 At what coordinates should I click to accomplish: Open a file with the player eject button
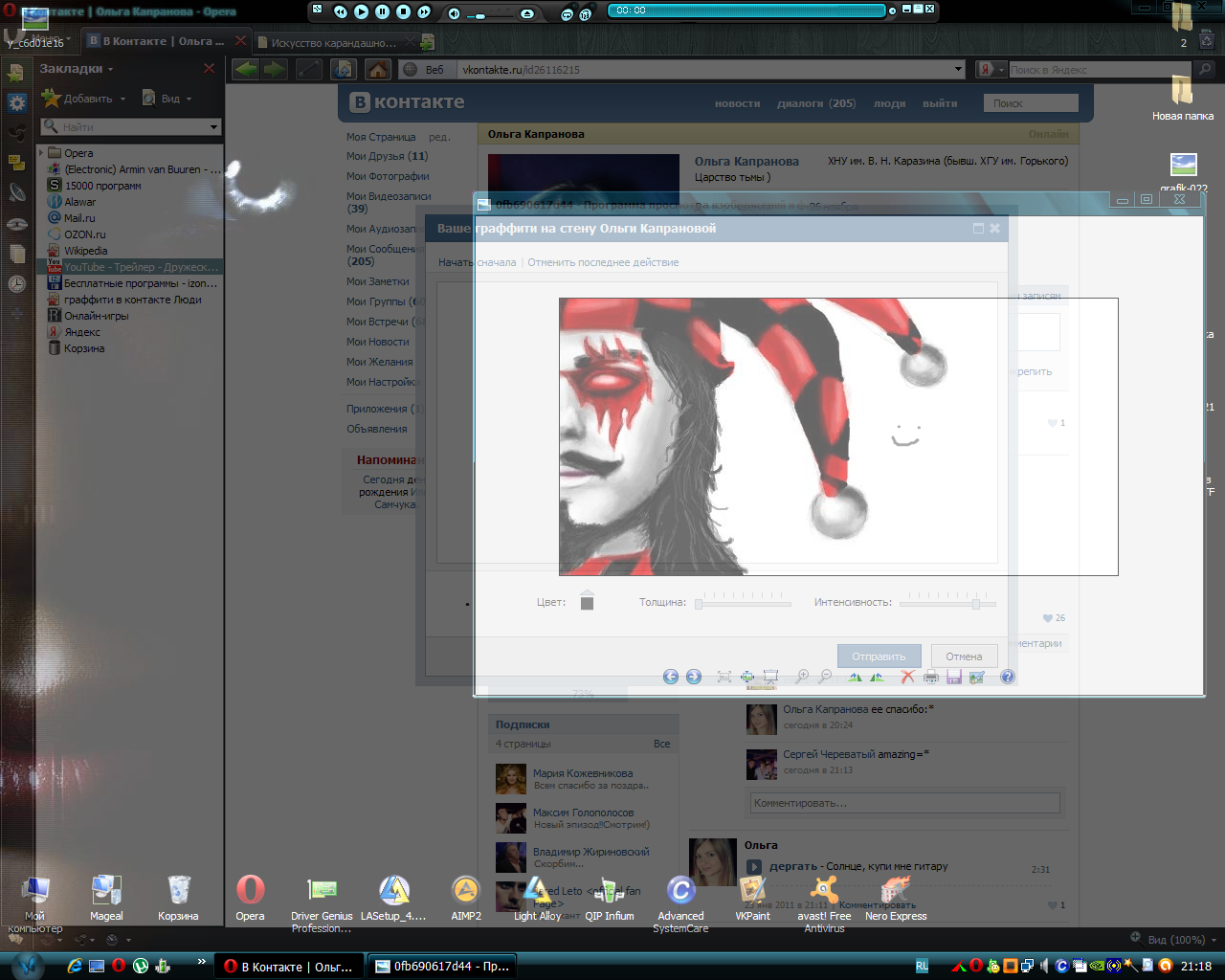pyautogui.click(x=527, y=13)
